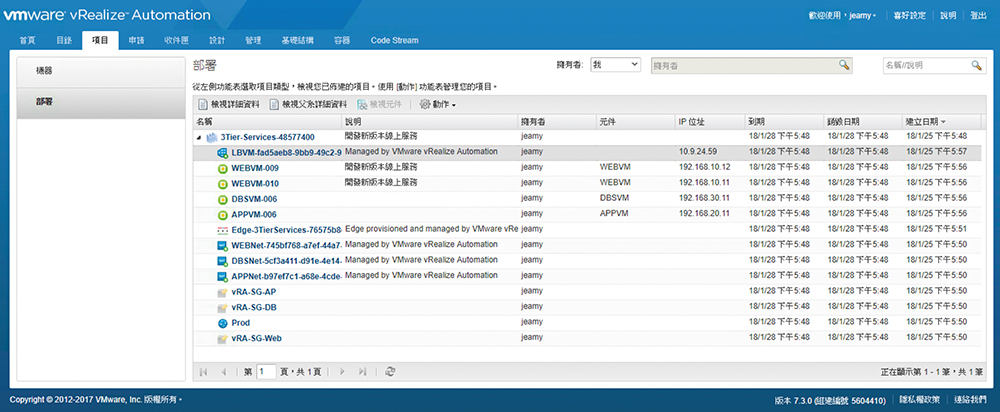
Task: Click the DBSNet network icon
Action: [223, 261]
